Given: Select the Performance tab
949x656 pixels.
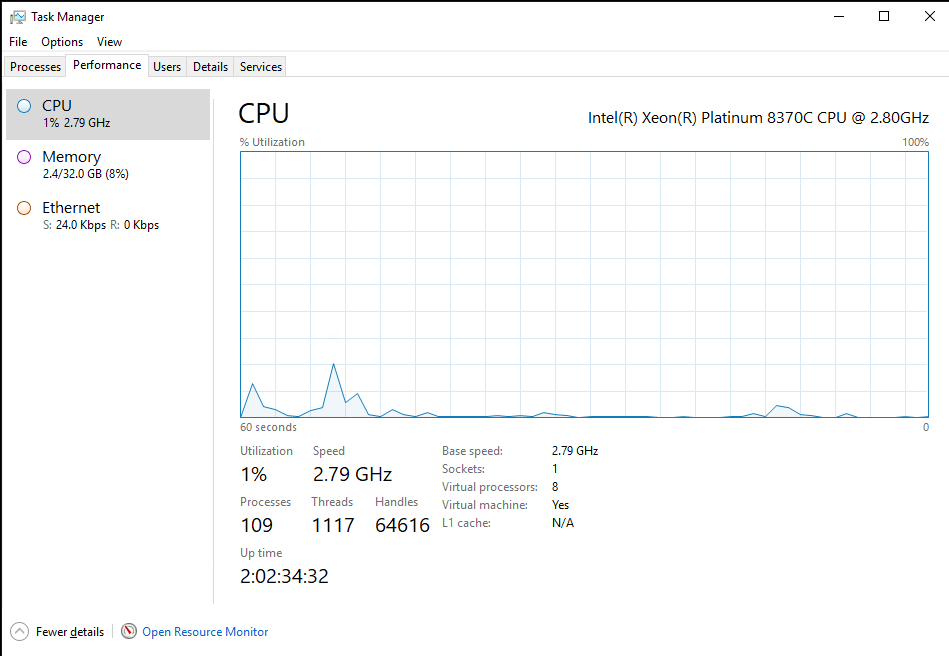Looking at the screenshot, I should (107, 65).
